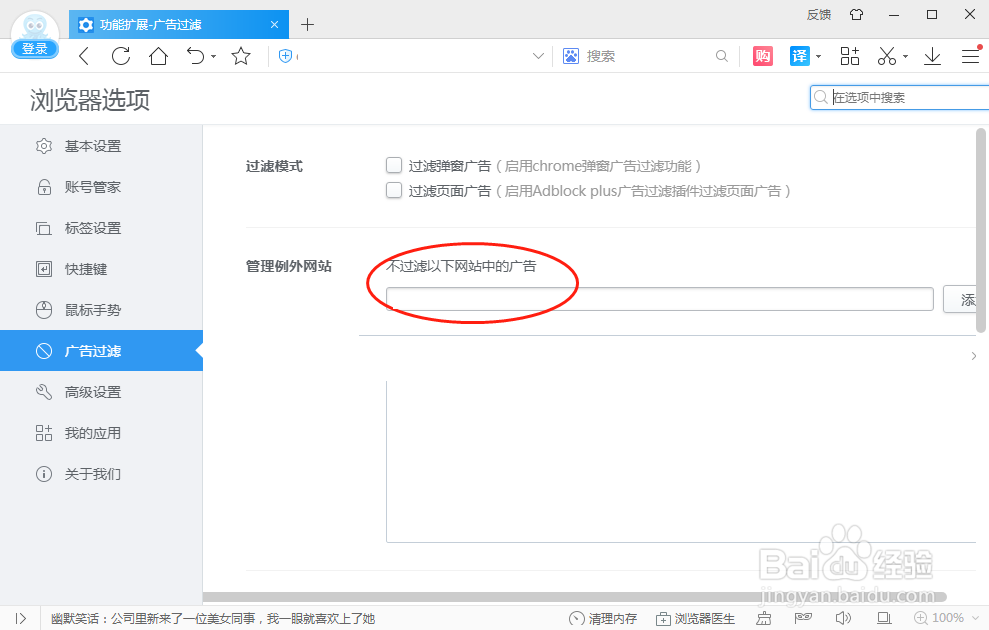
Task: Open the address bar dropdown chevron
Action: [x=539, y=56]
